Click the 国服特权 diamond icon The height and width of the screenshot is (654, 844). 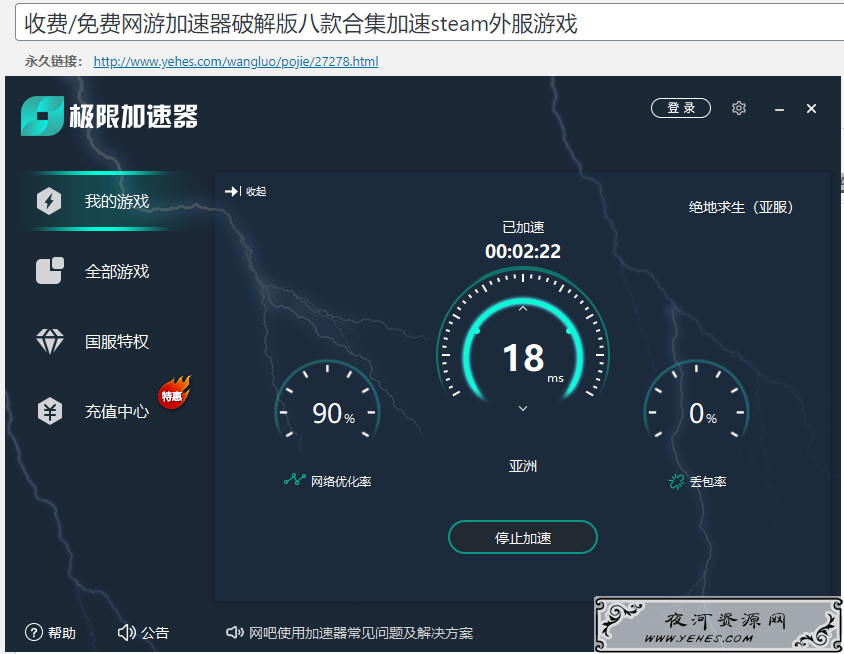click(x=50, y=341)
